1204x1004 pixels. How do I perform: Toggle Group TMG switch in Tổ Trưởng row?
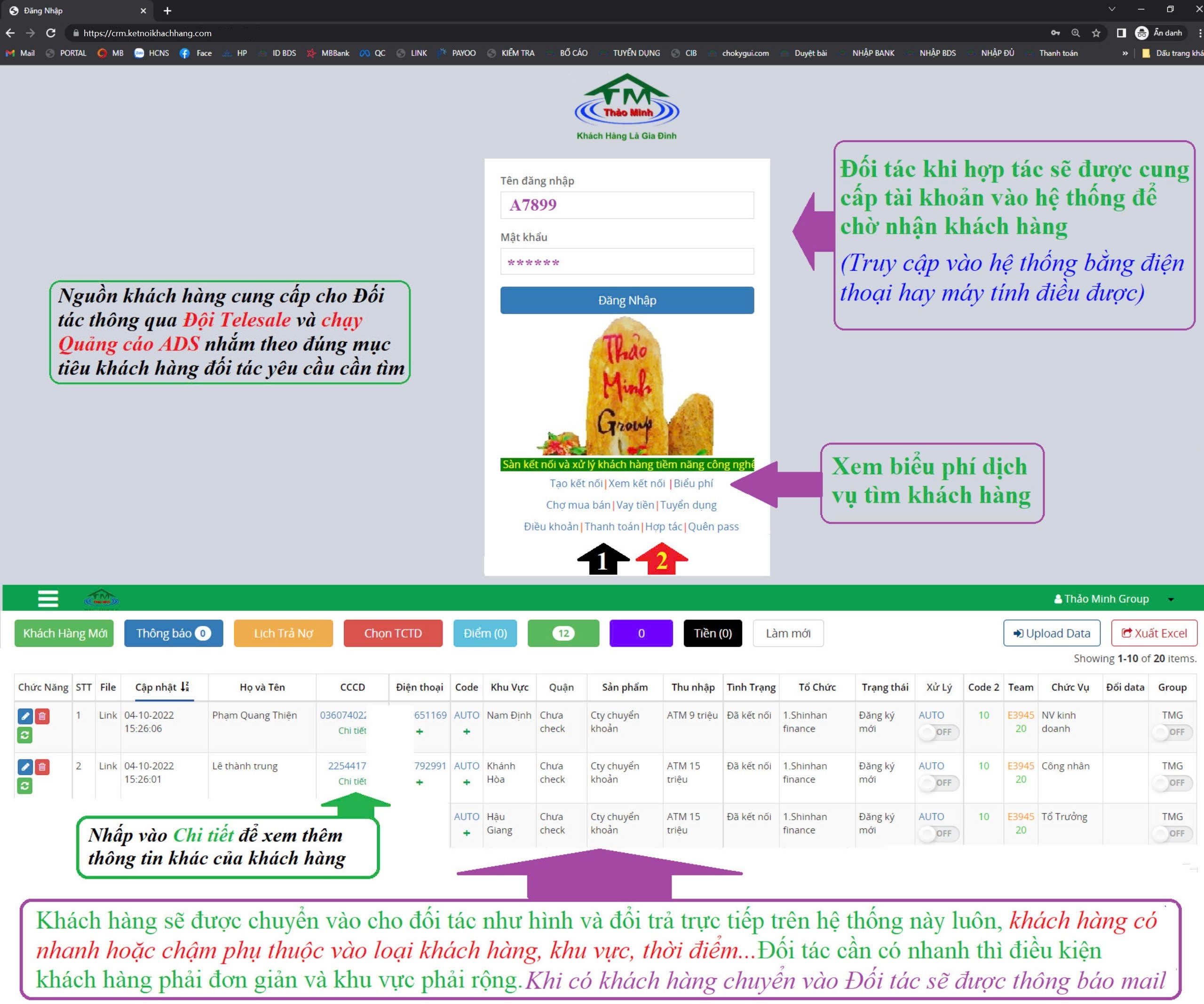coord(1172,833)
